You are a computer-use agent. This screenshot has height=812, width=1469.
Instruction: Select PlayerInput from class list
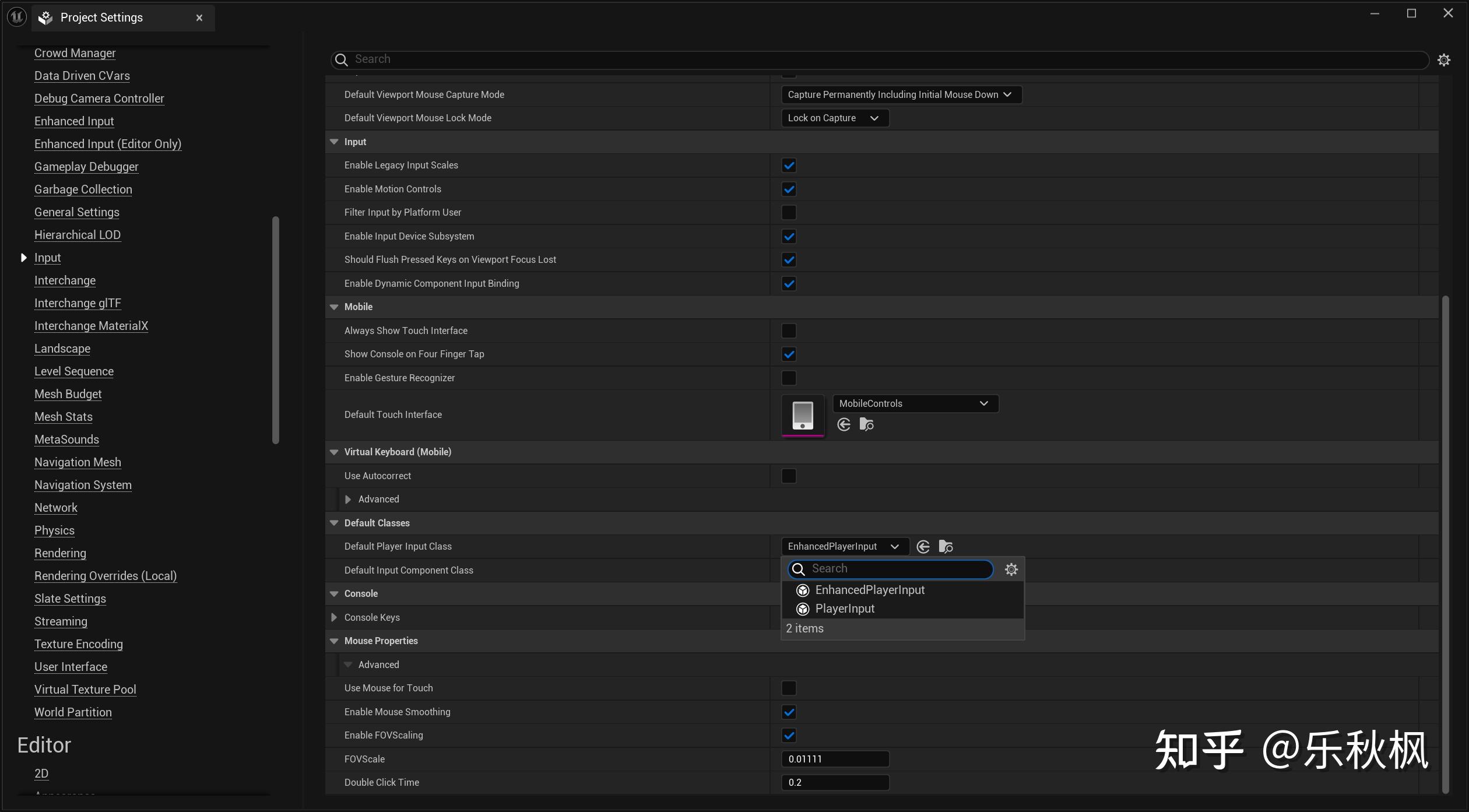tap(845, 609)
